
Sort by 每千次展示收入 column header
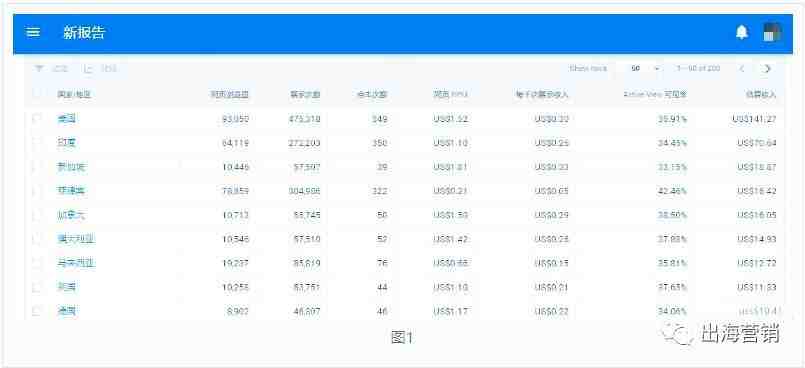[542, 94]
